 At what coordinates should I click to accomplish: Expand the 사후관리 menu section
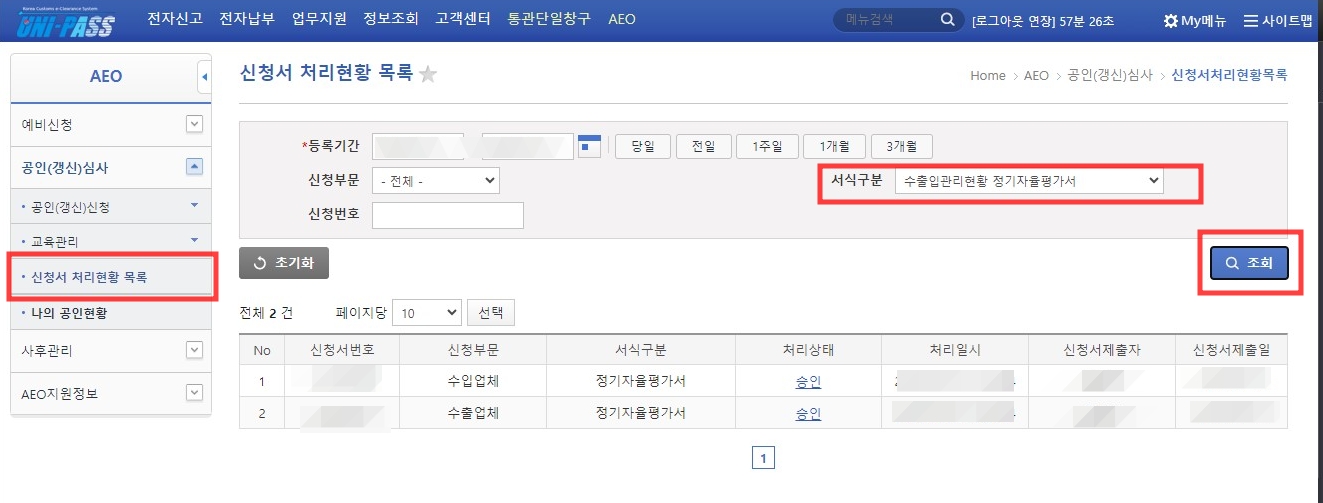click(x=195, y=350)
